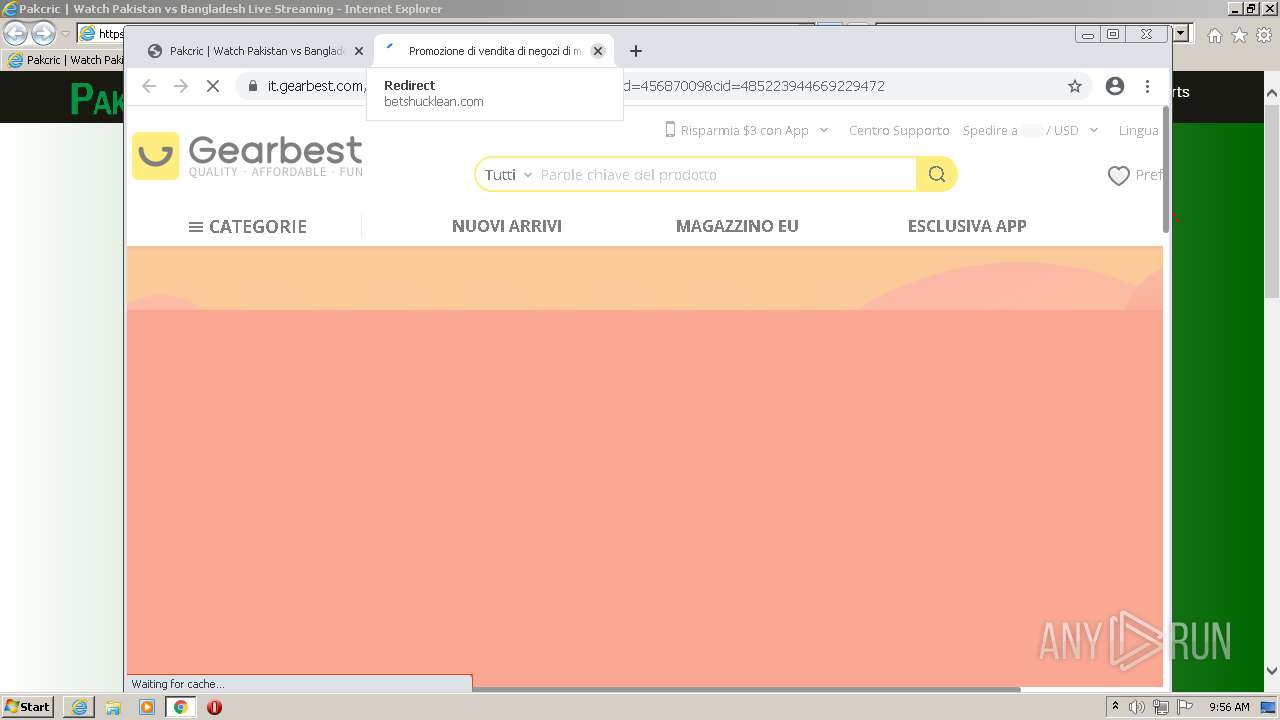This screenshot has width=1280, height=720.
Task: Open Internet Explorer from the taskbar
Action: click(x=79, y=707)
